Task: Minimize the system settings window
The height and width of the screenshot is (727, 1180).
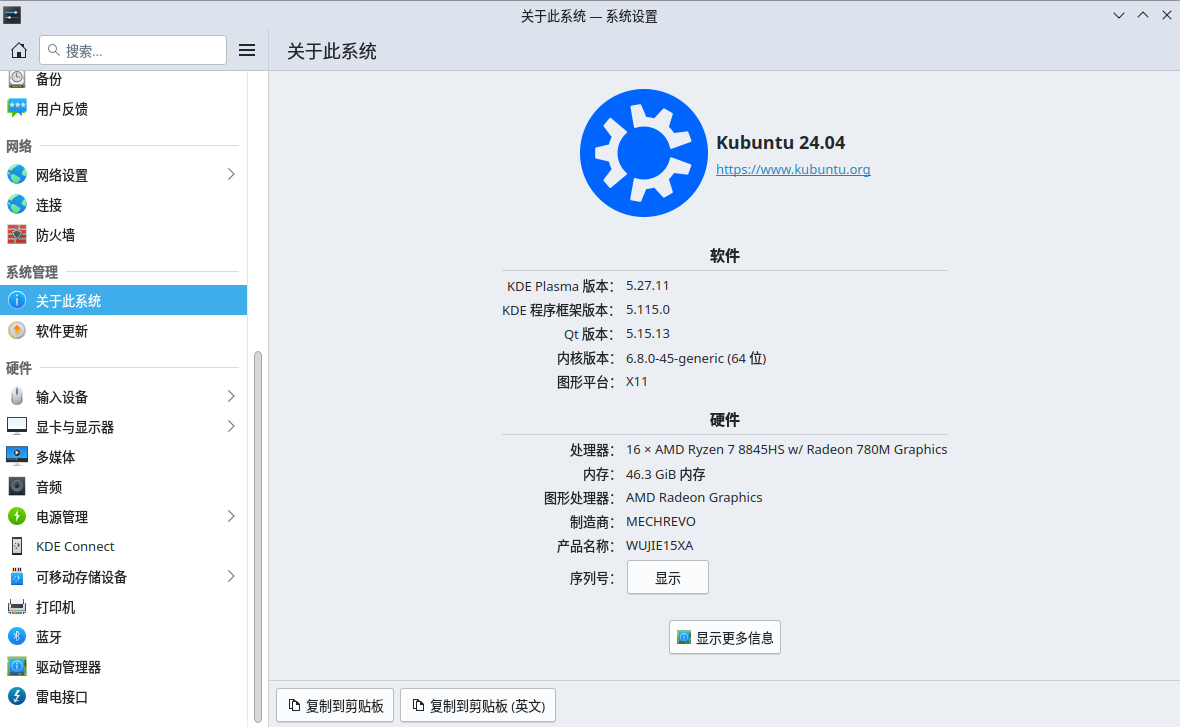Action: (1119, 15)
